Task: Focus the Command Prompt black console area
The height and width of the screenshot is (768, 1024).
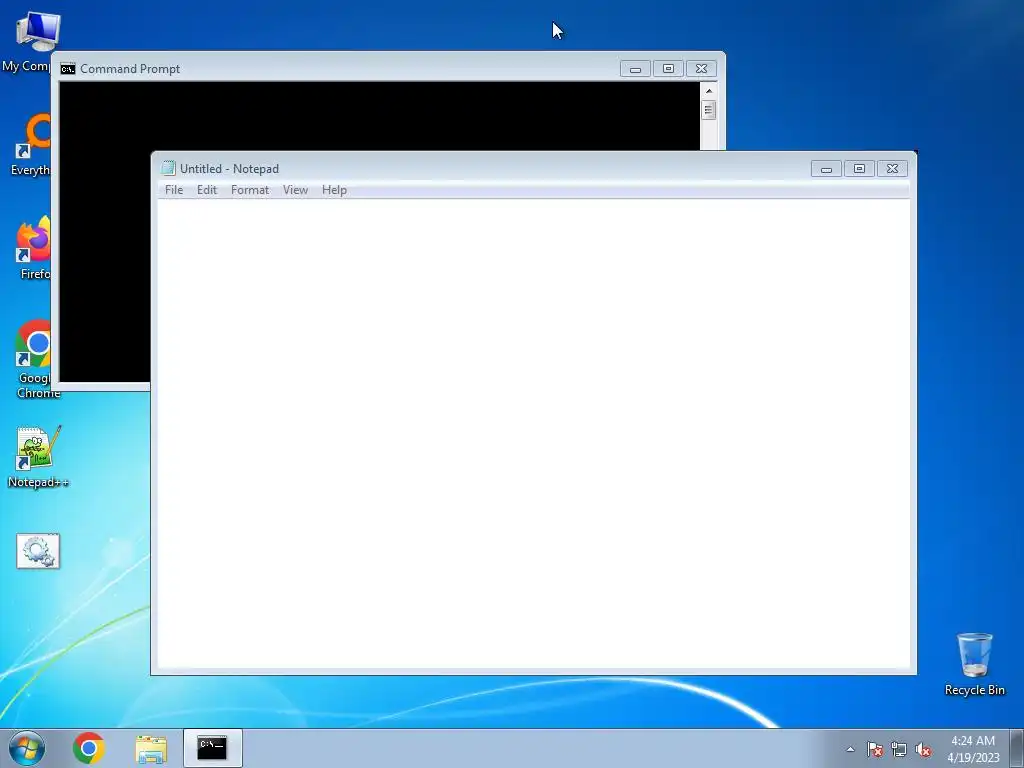Action: 379,116
